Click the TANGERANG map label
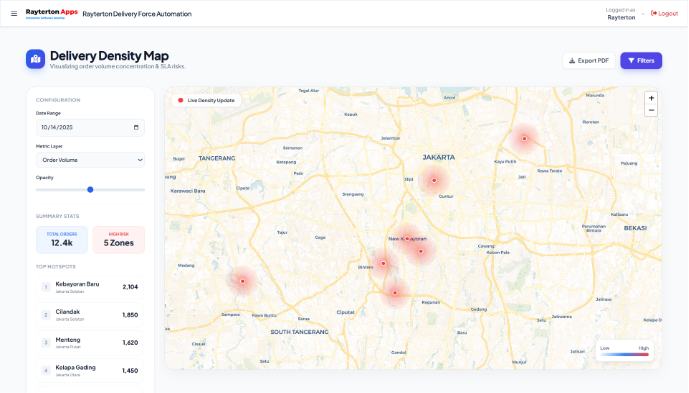 [x=217, y=158]
